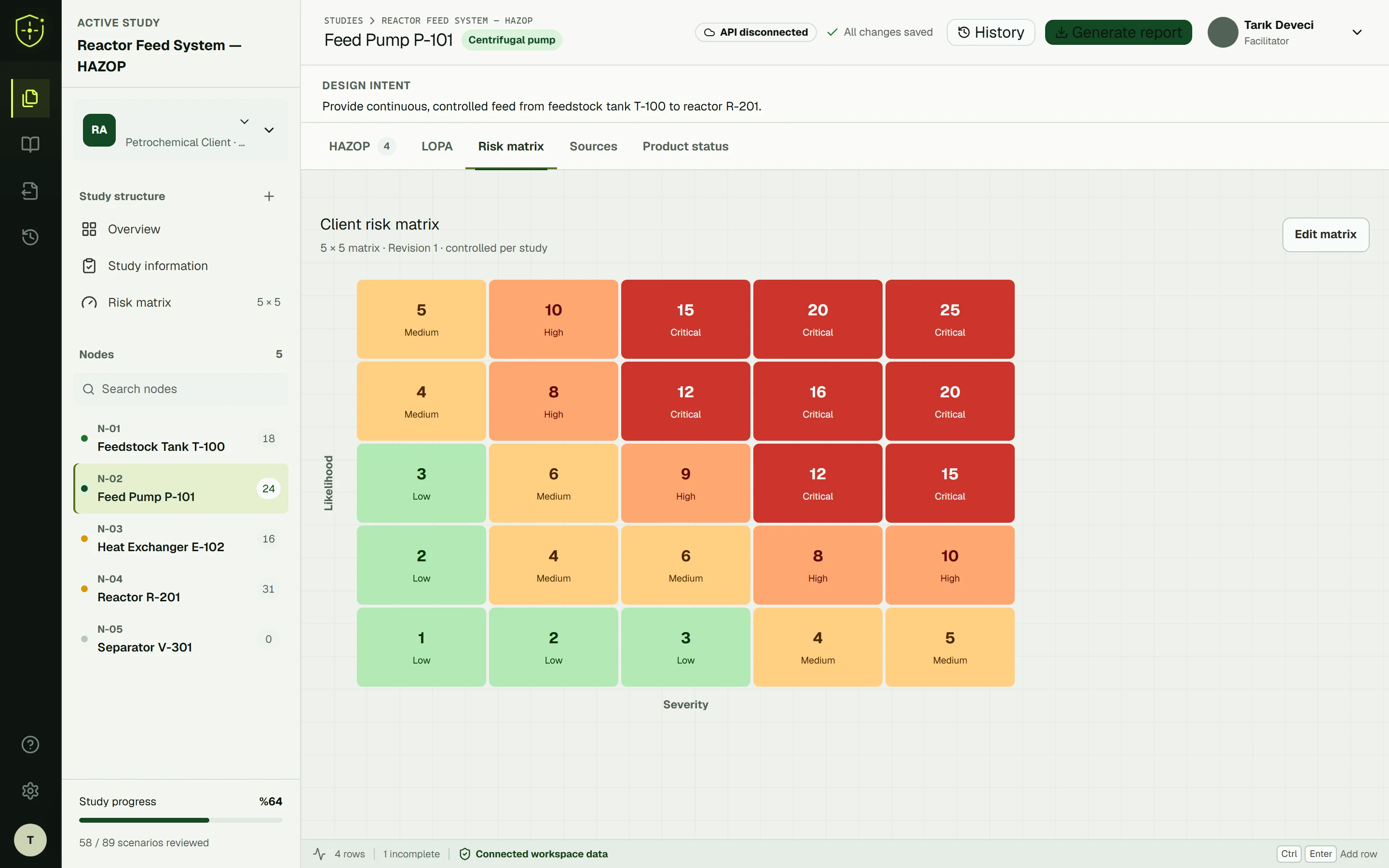Click the checkmark beside All changes saved

point(832,32)
